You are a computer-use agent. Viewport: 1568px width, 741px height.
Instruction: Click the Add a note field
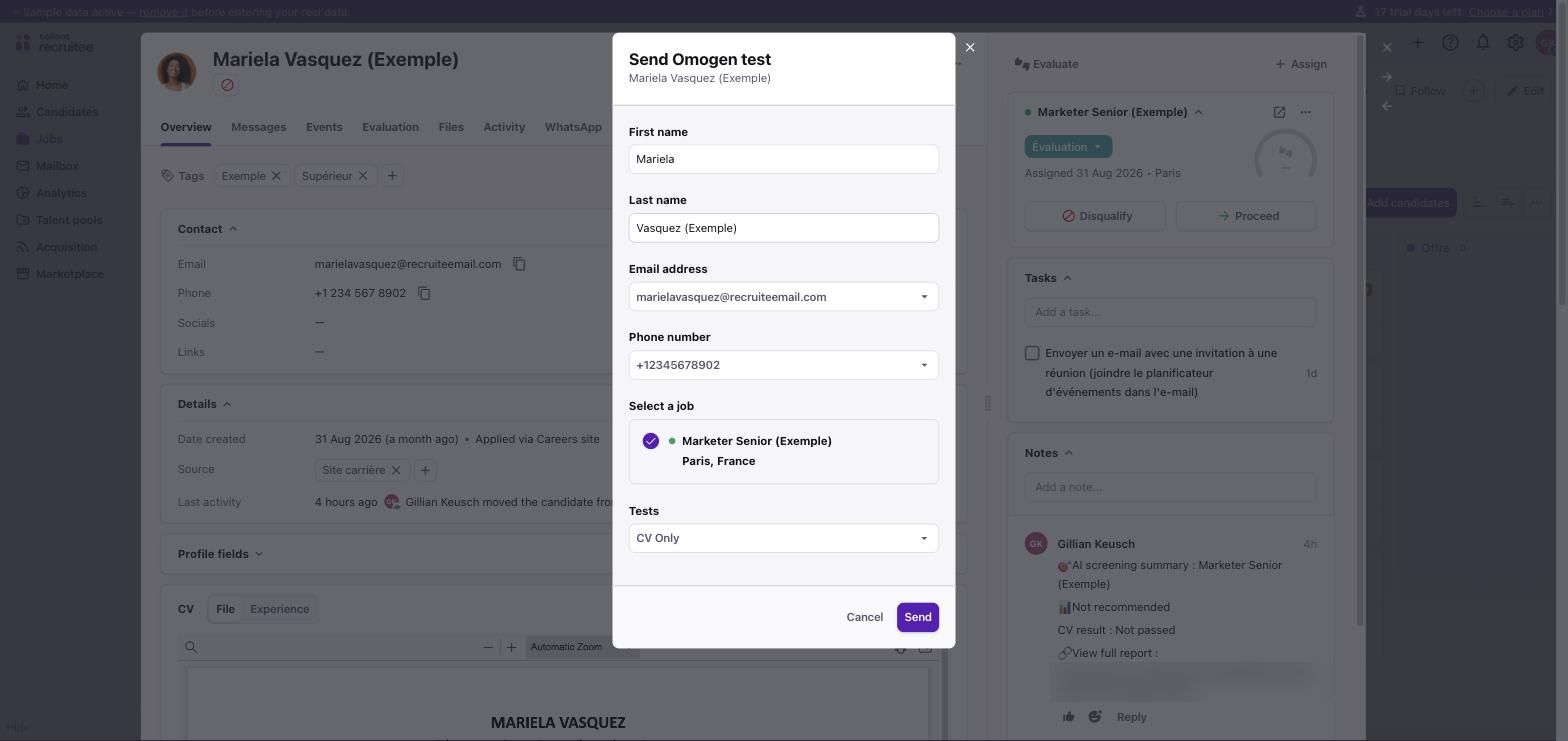pos(1171,487)
